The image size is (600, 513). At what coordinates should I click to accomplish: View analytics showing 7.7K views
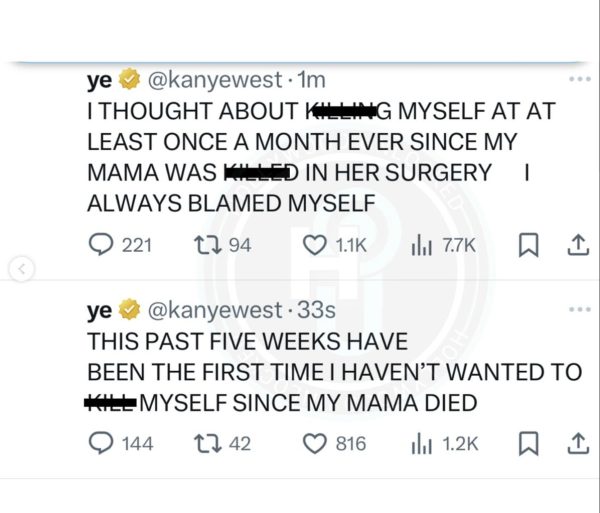421,244
